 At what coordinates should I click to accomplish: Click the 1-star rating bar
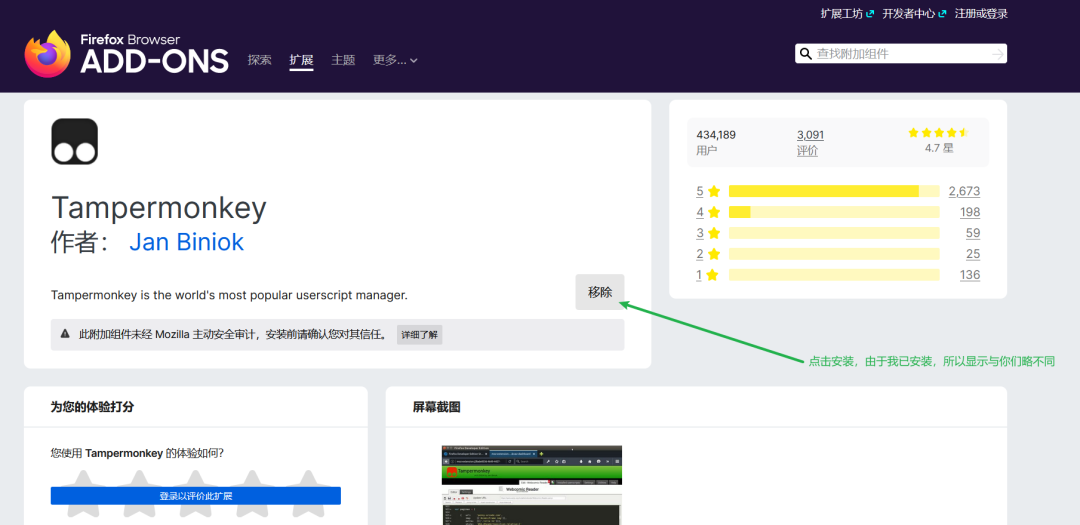coord(834,275)
